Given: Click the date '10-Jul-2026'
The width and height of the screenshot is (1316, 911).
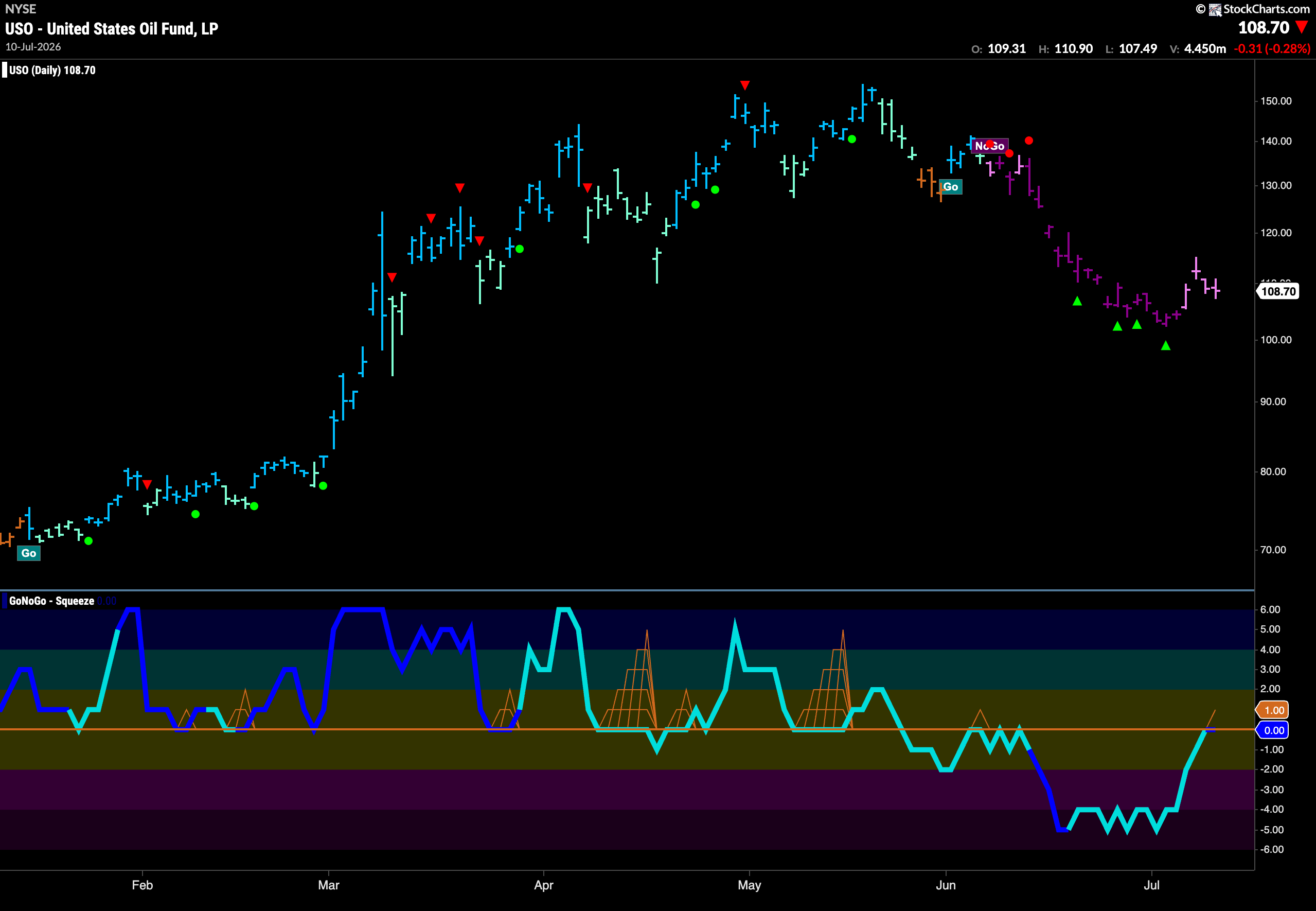Looking at the screenshot, I should pyautogui.click(x=33, y=47).
